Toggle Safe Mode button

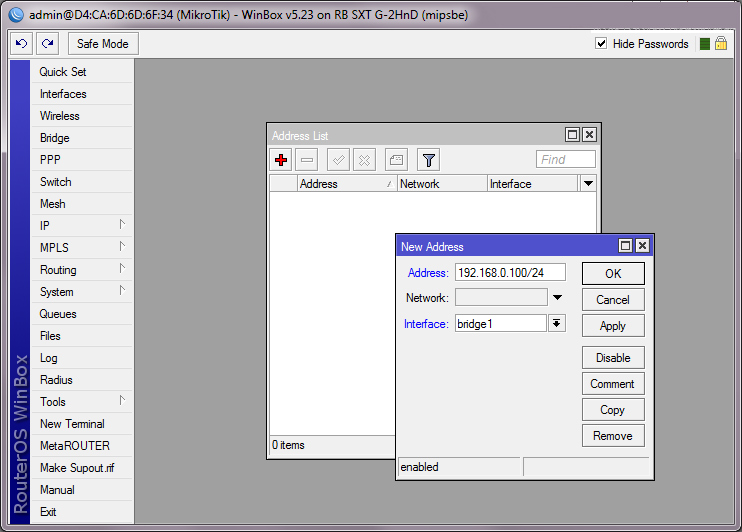[x=103, y=44]
